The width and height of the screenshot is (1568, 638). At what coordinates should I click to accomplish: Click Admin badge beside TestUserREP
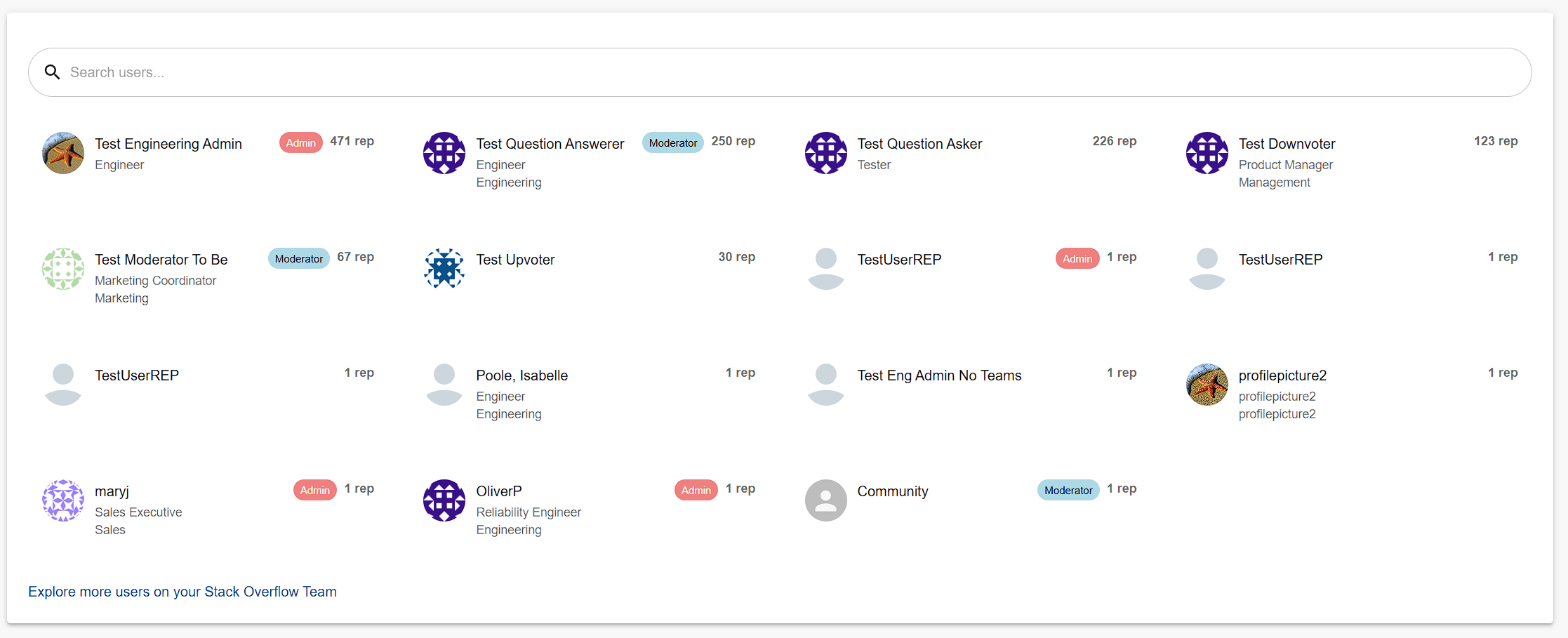point(1077,258)
